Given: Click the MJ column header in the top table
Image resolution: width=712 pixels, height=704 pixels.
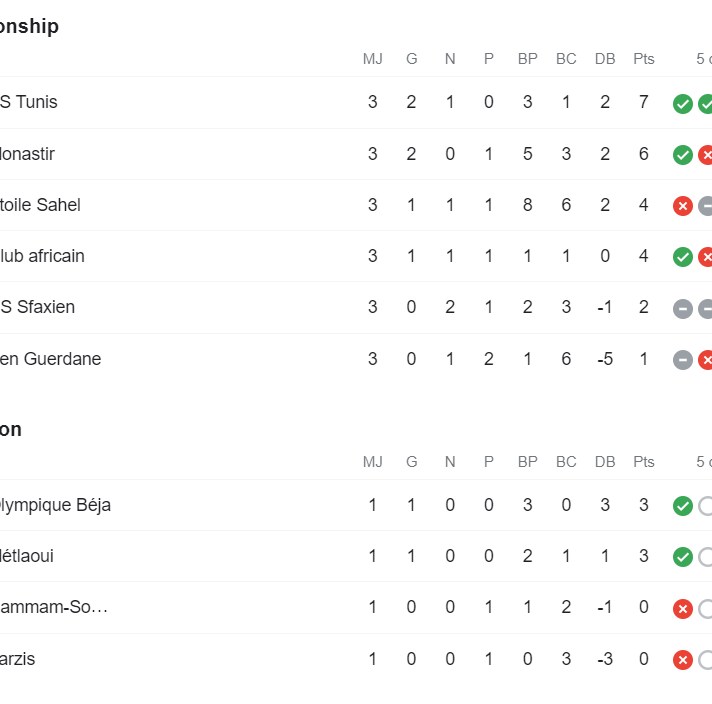Looking at the screenshot, I should [x=373, y=59].
